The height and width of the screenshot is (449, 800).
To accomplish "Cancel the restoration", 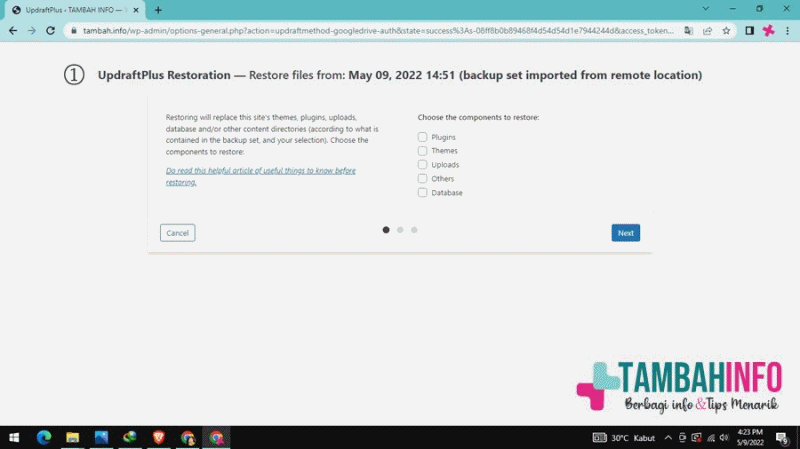I will point(178,233).
